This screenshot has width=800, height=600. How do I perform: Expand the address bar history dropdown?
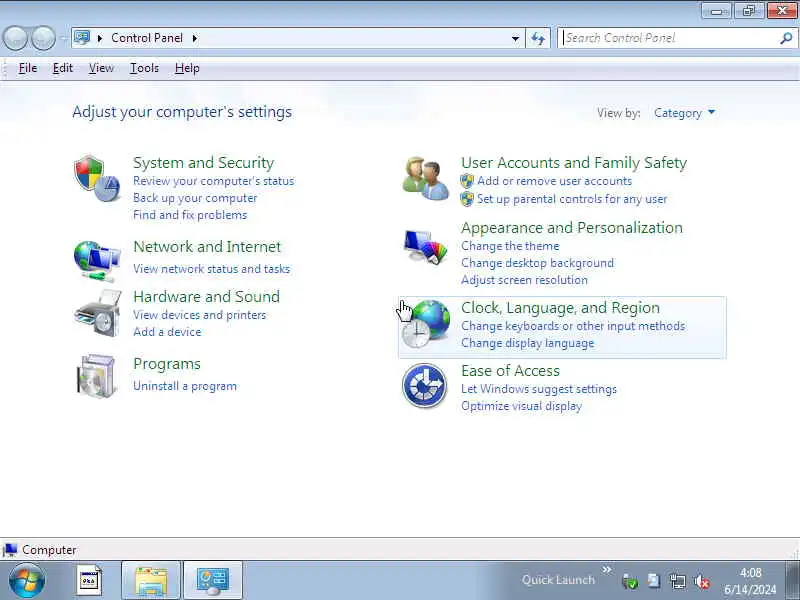pos(515,39)
